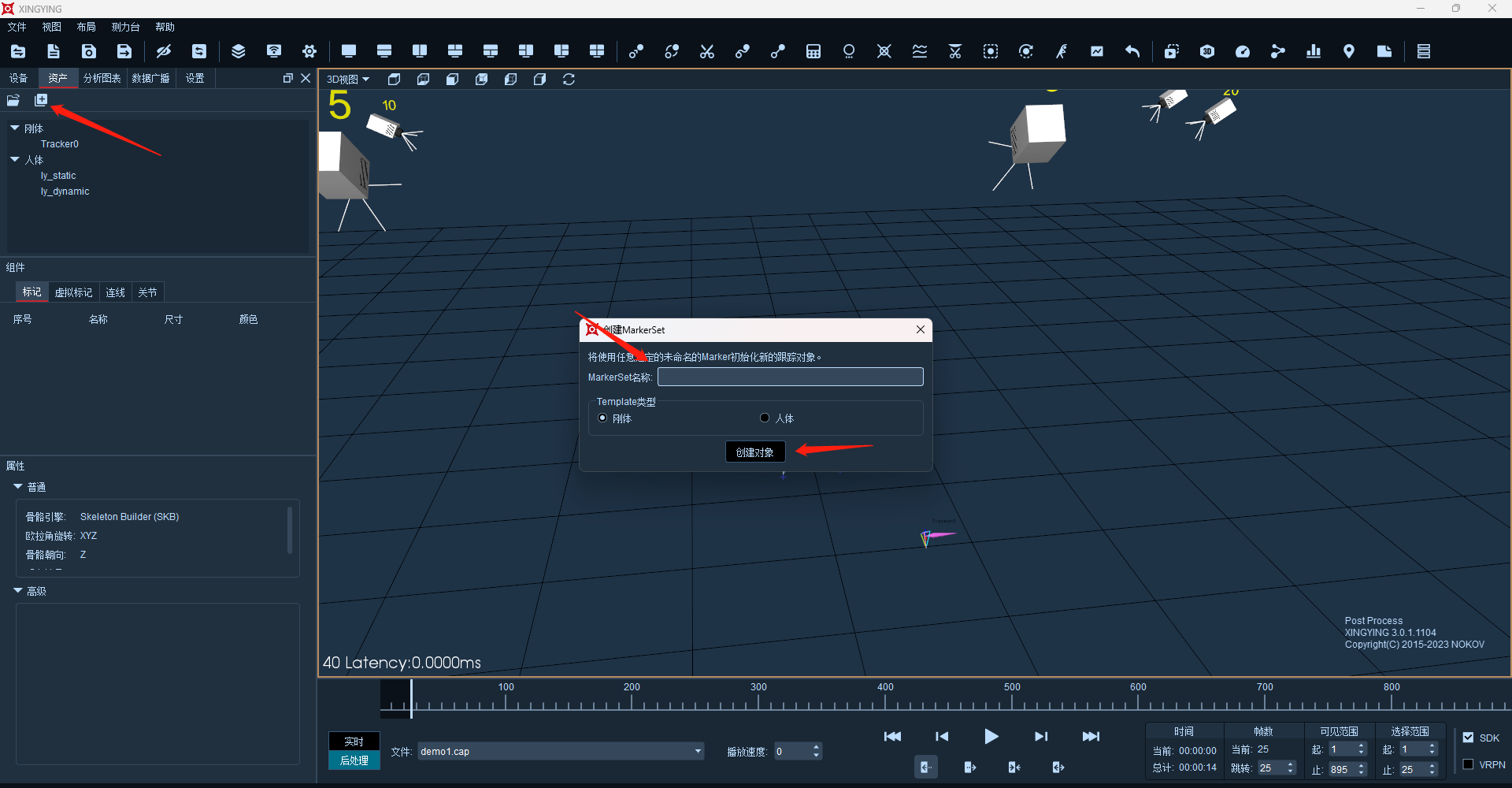Click the calculator icon in toolbar
This screenshot has height=788, width=1512.
813,51
